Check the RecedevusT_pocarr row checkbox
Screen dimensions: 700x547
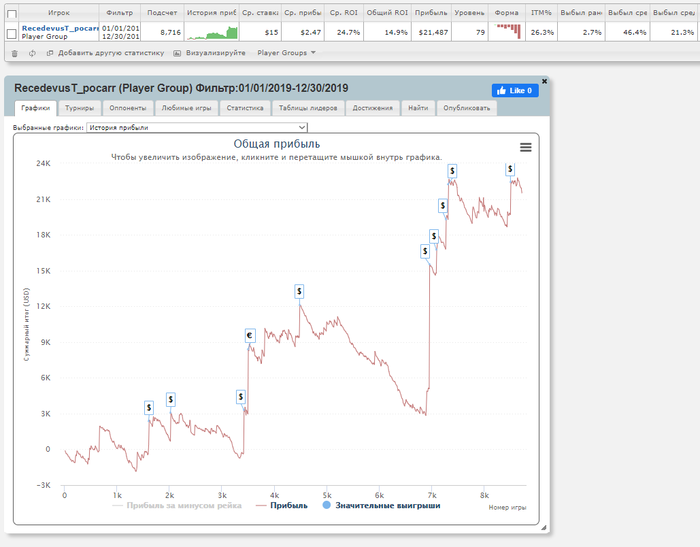12,33
